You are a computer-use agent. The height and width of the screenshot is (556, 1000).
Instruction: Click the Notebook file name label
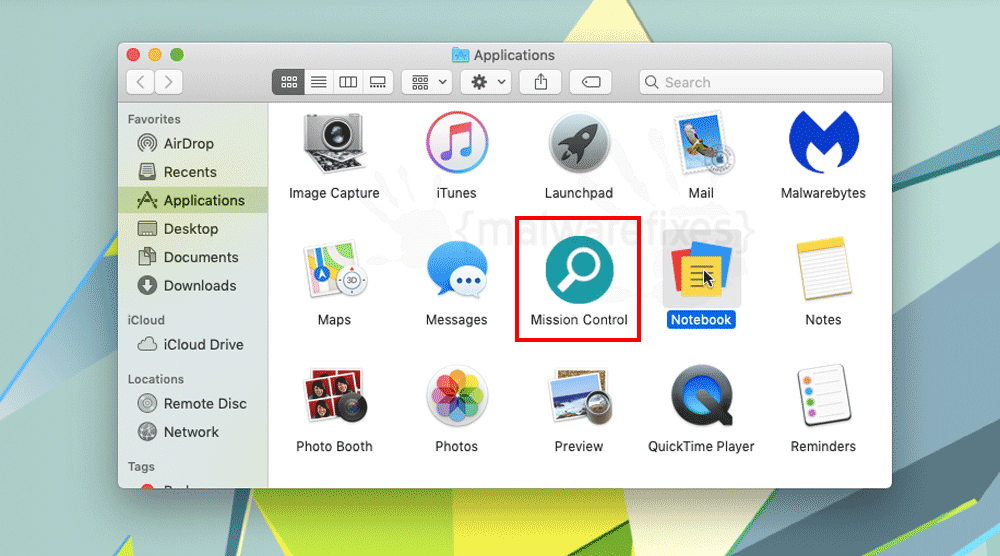click(x=701, y=320)
